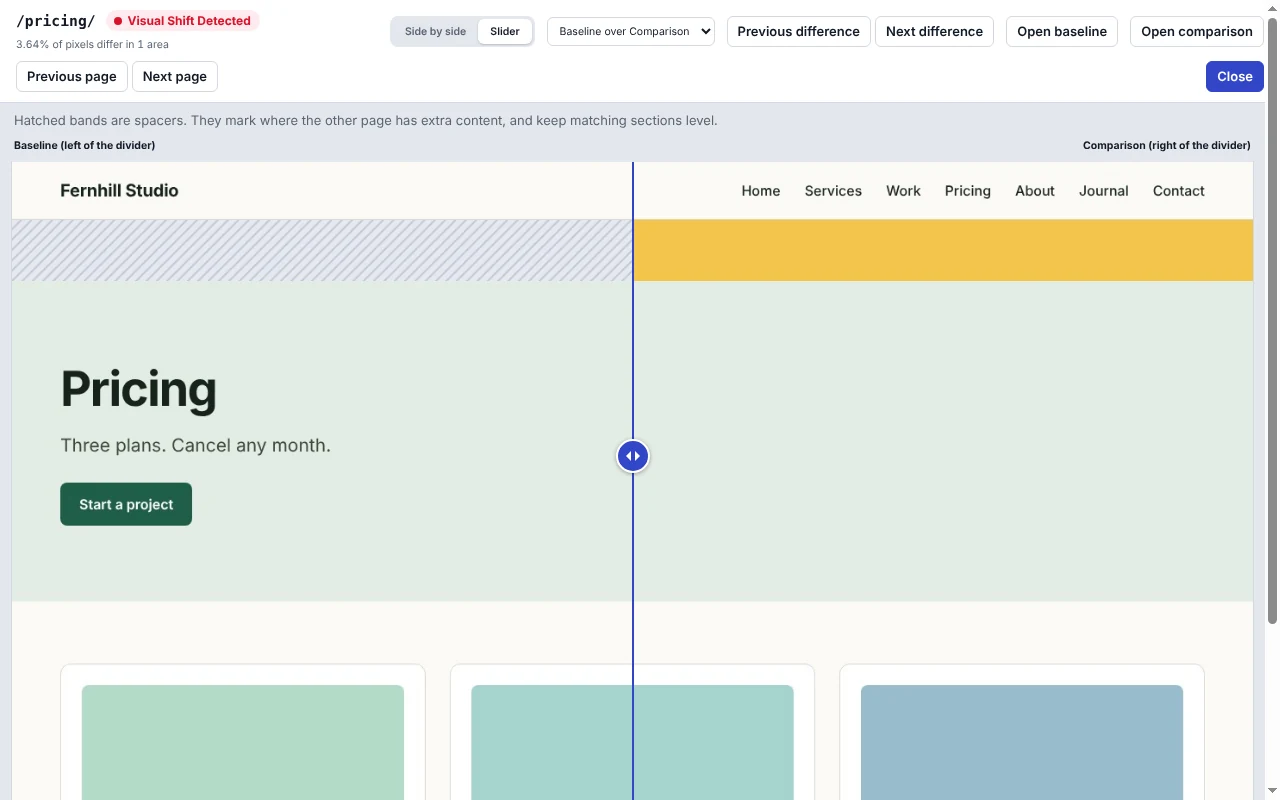Advance to Next page
1280x800 pixels.
point(175,76)
